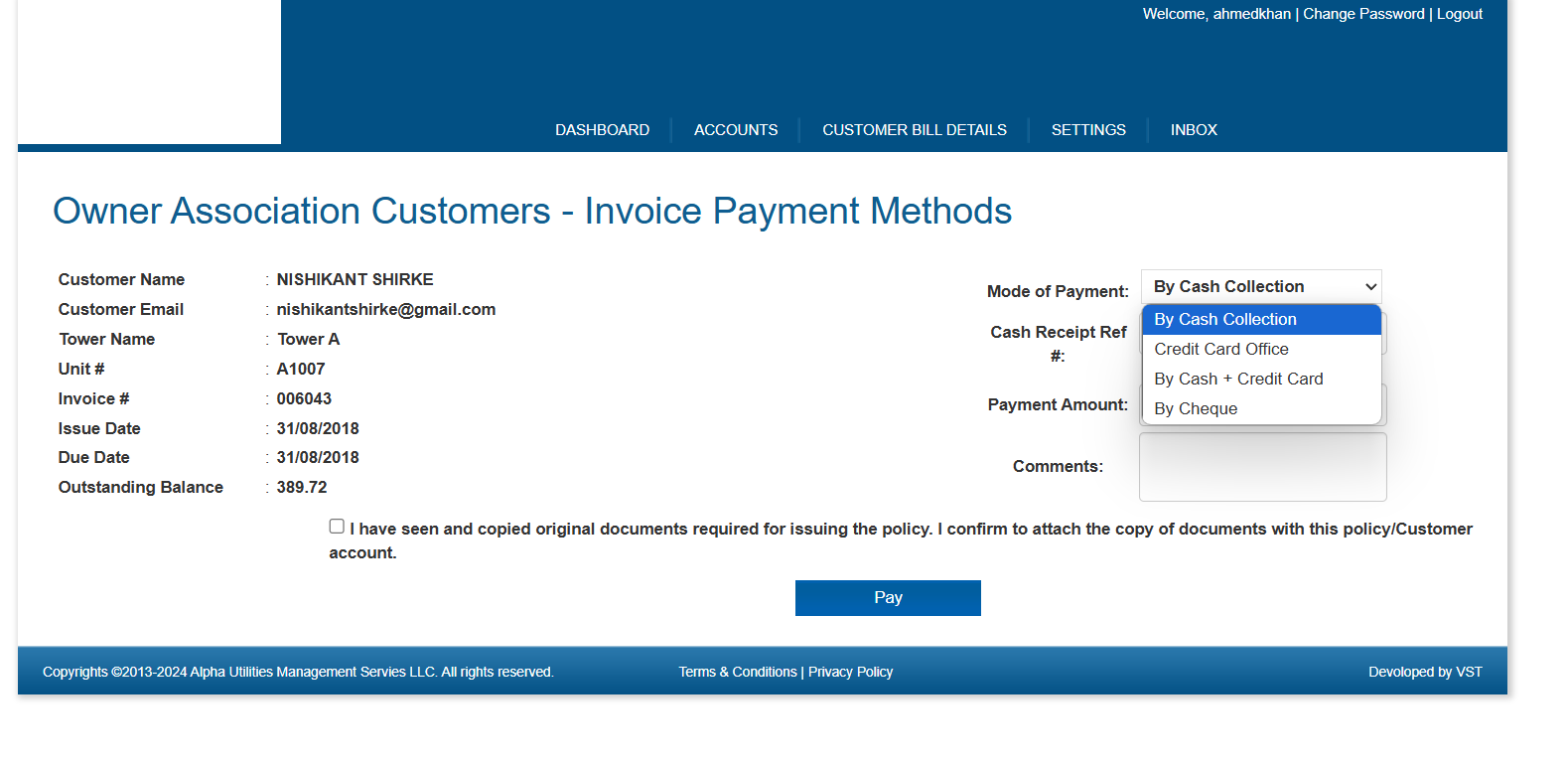
Task: Click the welcome username ahmedkhan
Action: (1251, 14)
